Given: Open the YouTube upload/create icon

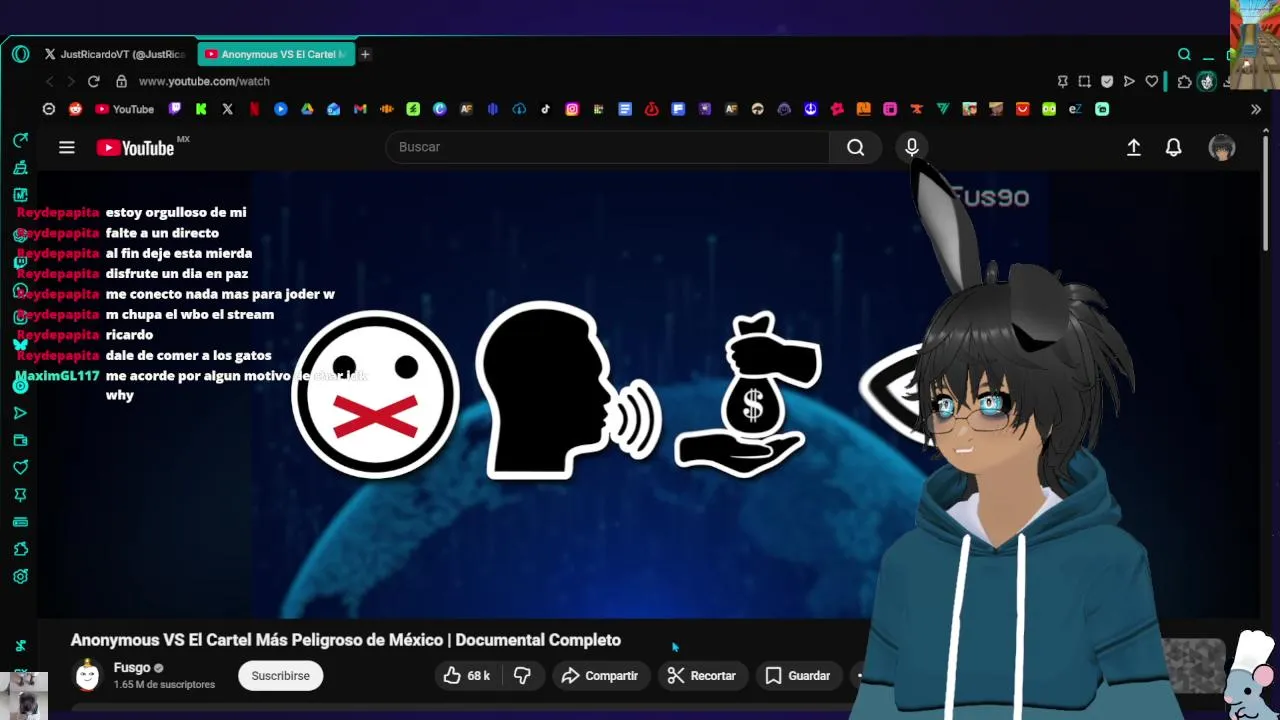Looking at the screenshot, I should [x=1133, y=148].
